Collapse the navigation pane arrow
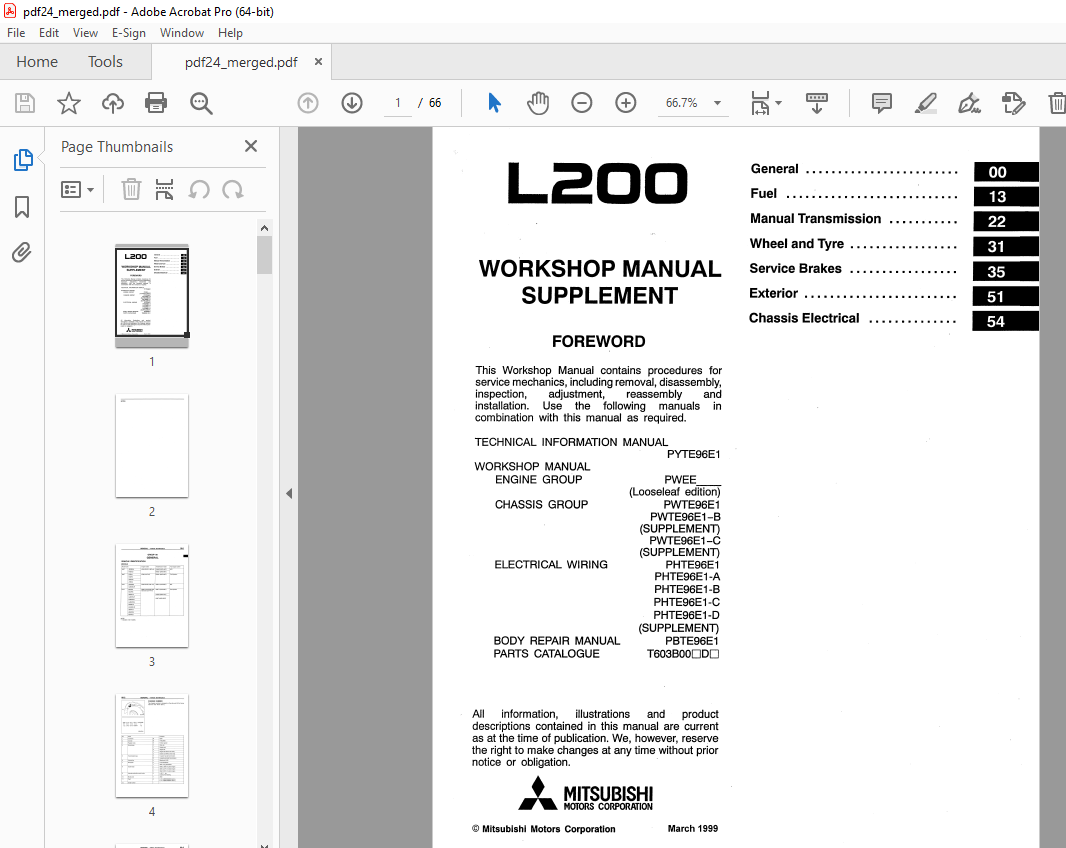The image size is (1066, 848). tap(289, 493)
